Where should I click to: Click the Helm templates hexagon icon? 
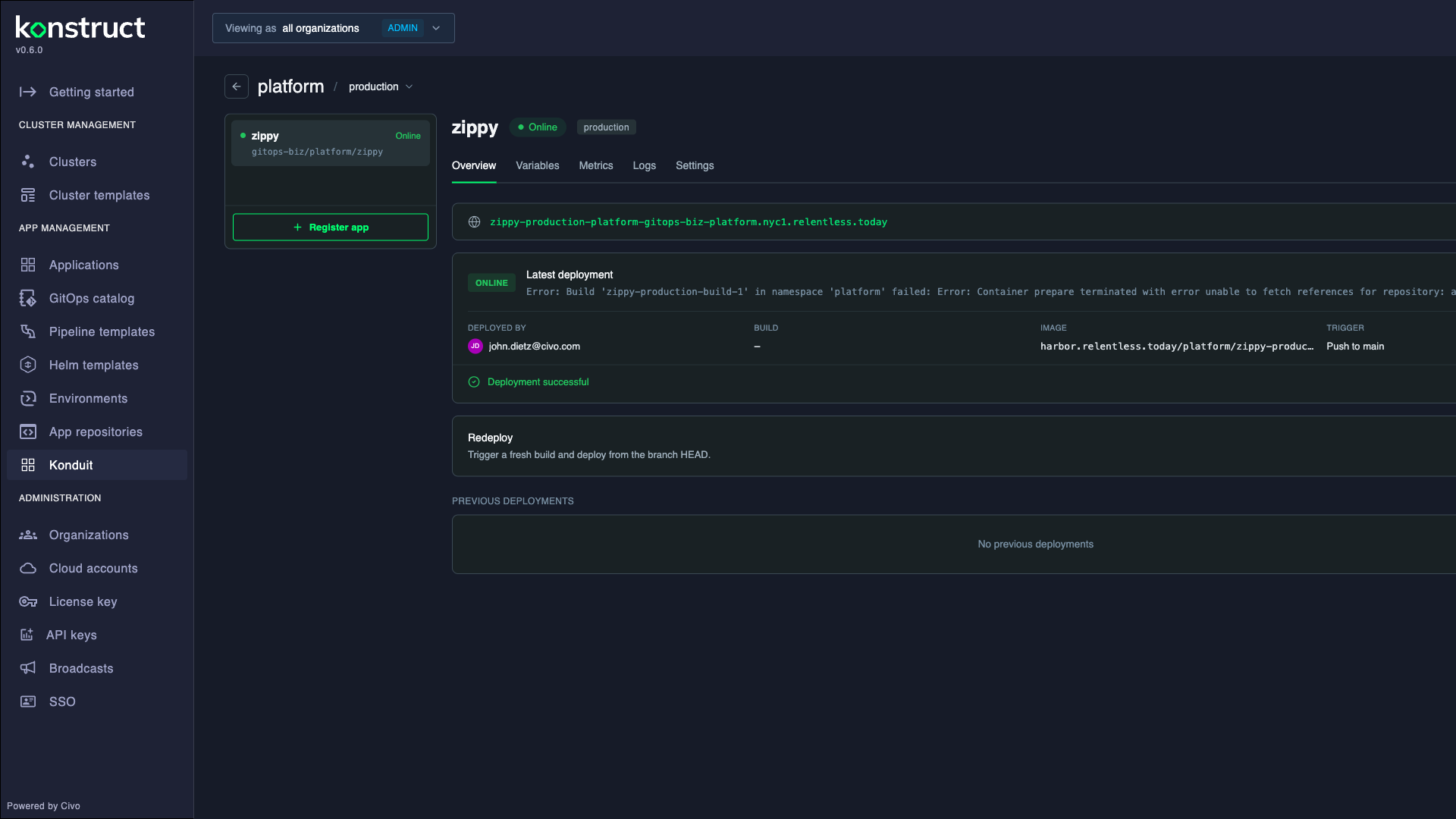coord(28,365)
